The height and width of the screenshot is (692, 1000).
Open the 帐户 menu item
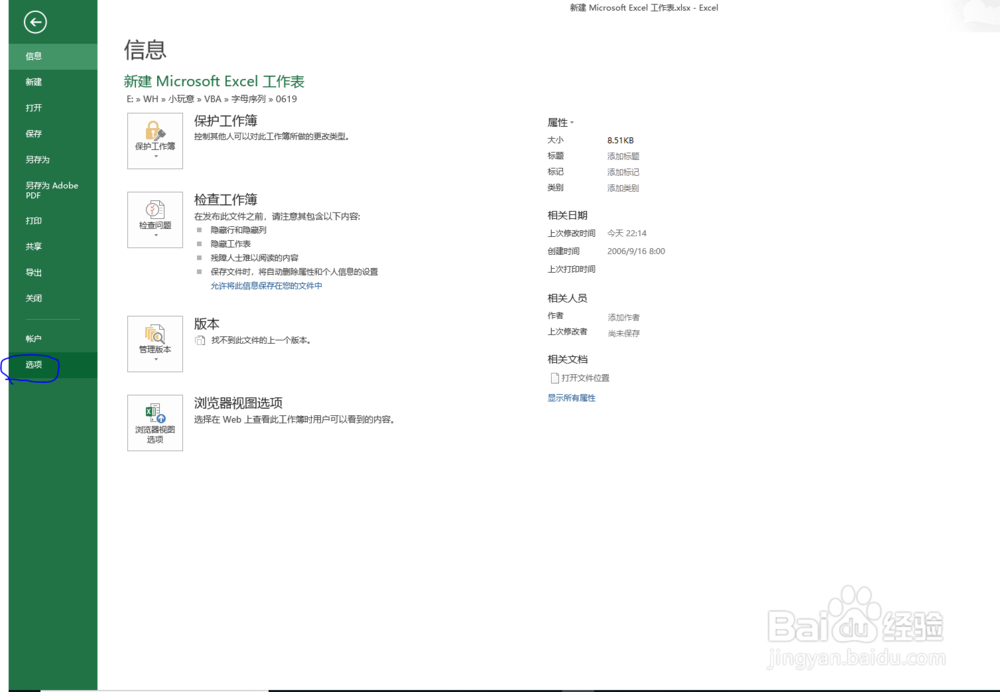point(53,339)
